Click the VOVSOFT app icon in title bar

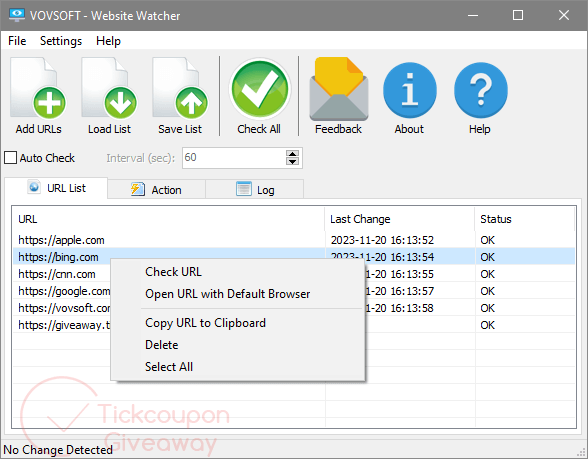(x=16, y=15)
